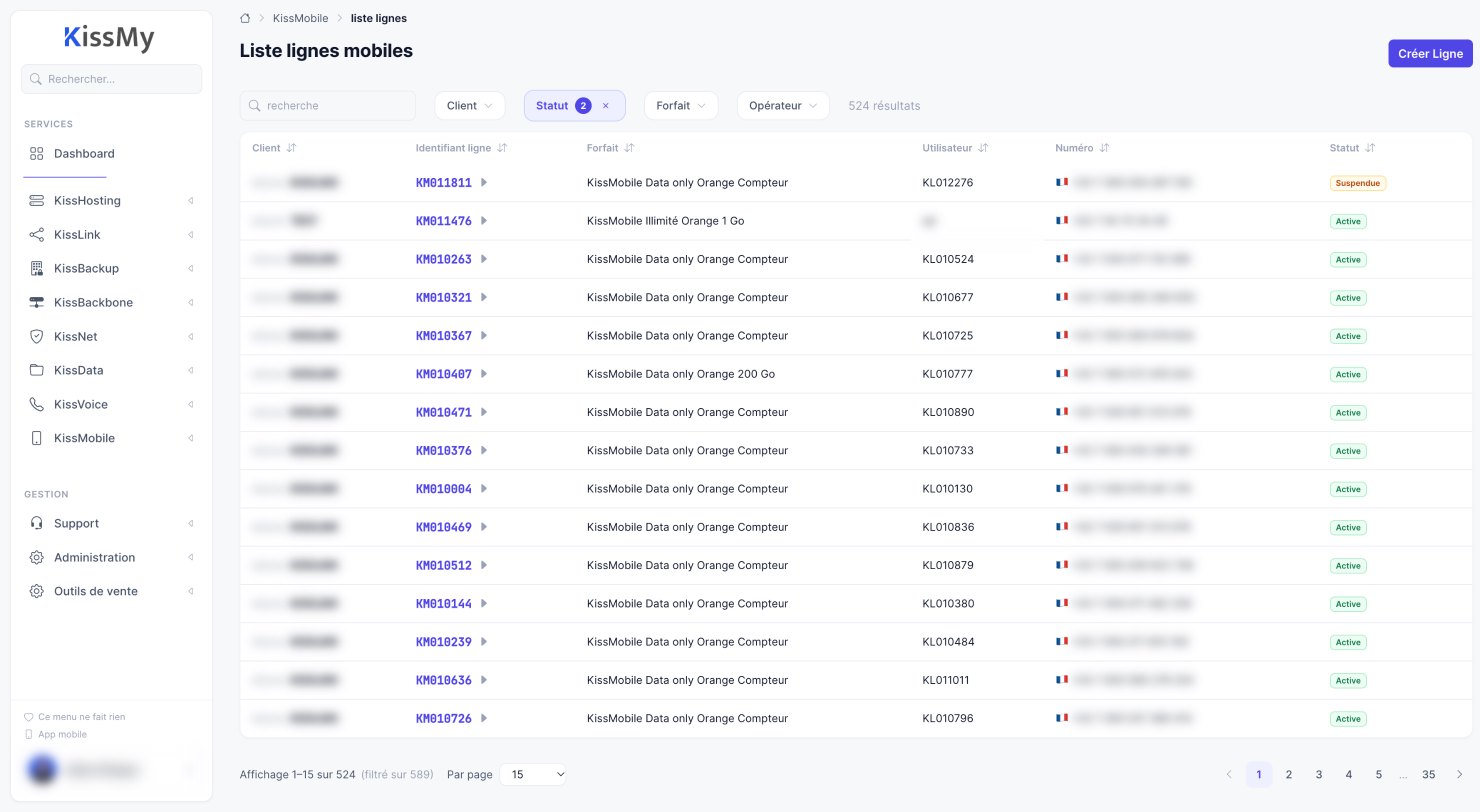Open the Client filter dropdown

pyautogui.click(x=470, y=106)
